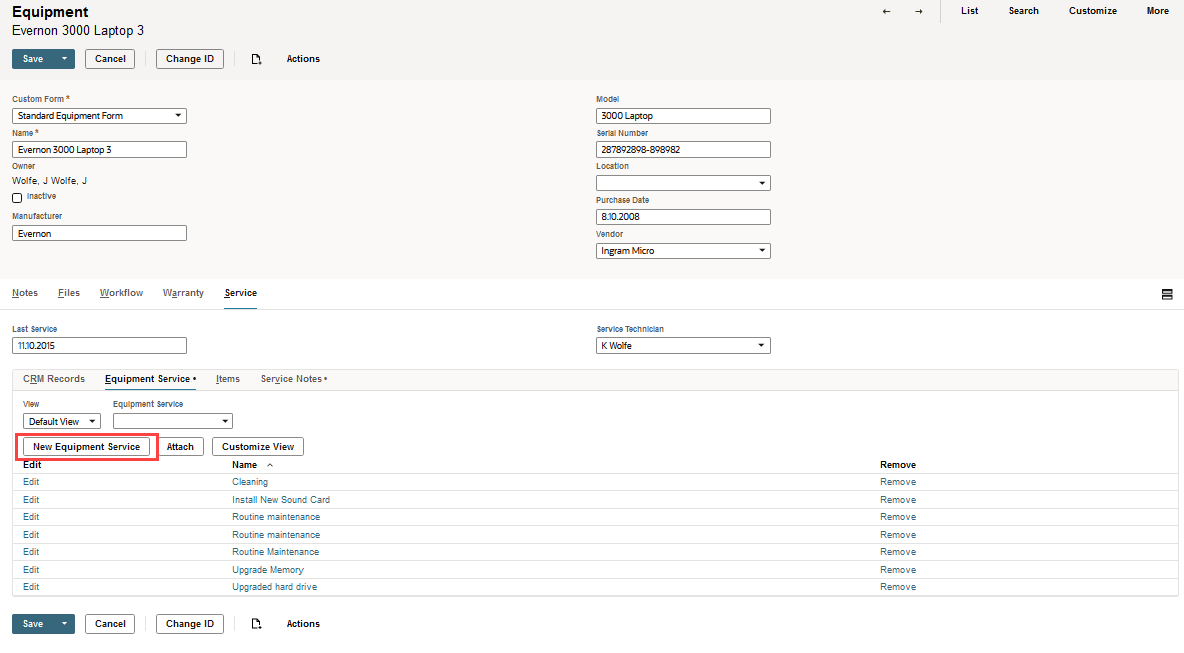The image size is (1184, 653).
Task: Edit the Upgrade Memory row
Action: point(31,570)
